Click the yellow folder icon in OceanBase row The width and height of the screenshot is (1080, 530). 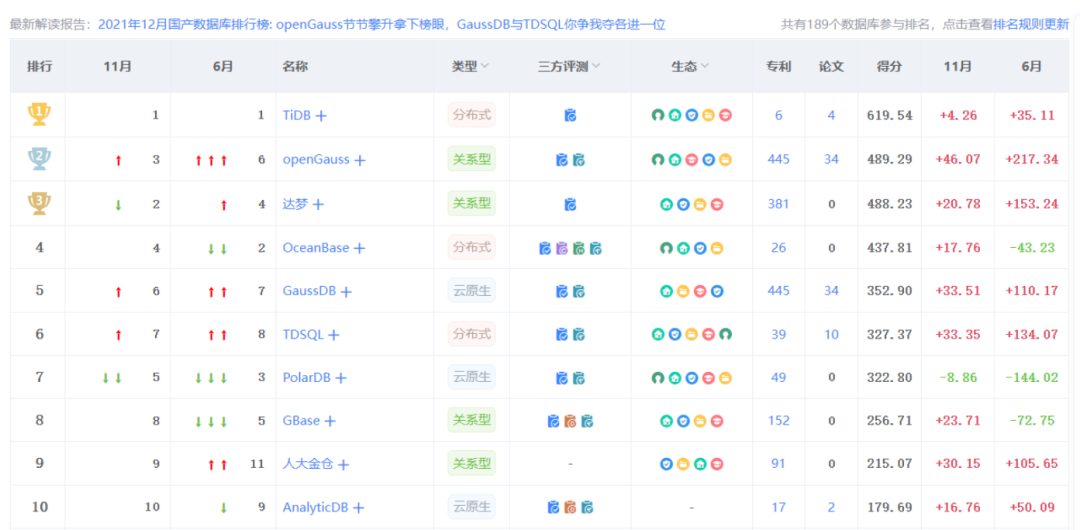pyautogui.click(x=716, y=248)
